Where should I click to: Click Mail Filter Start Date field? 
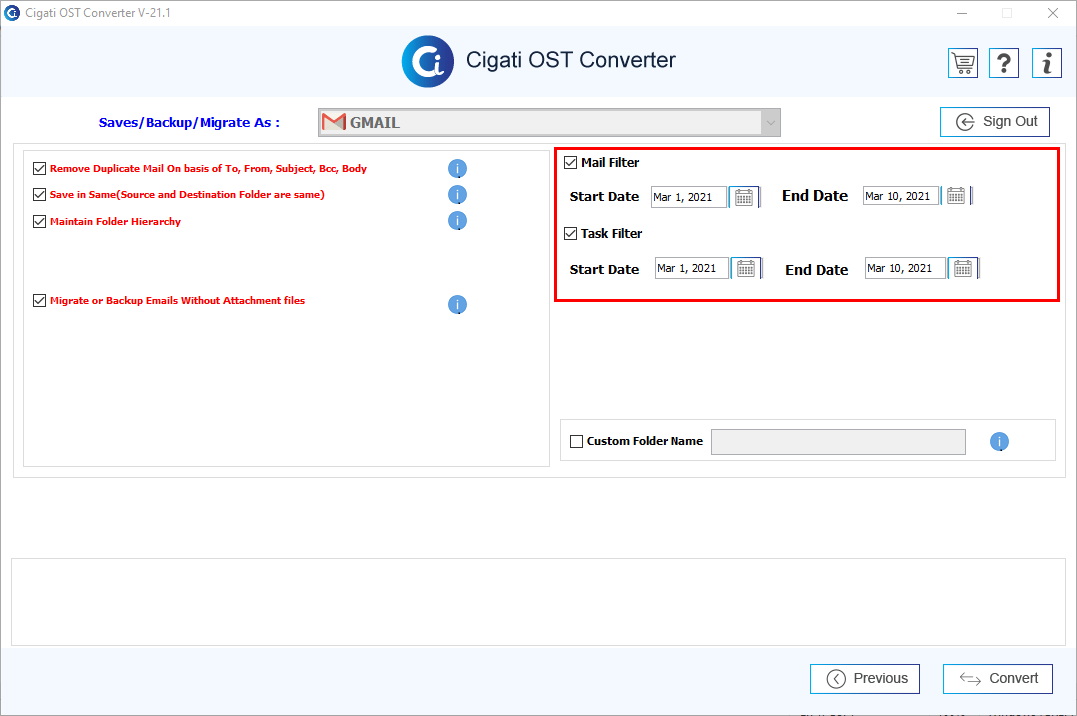tap(688, 197)
